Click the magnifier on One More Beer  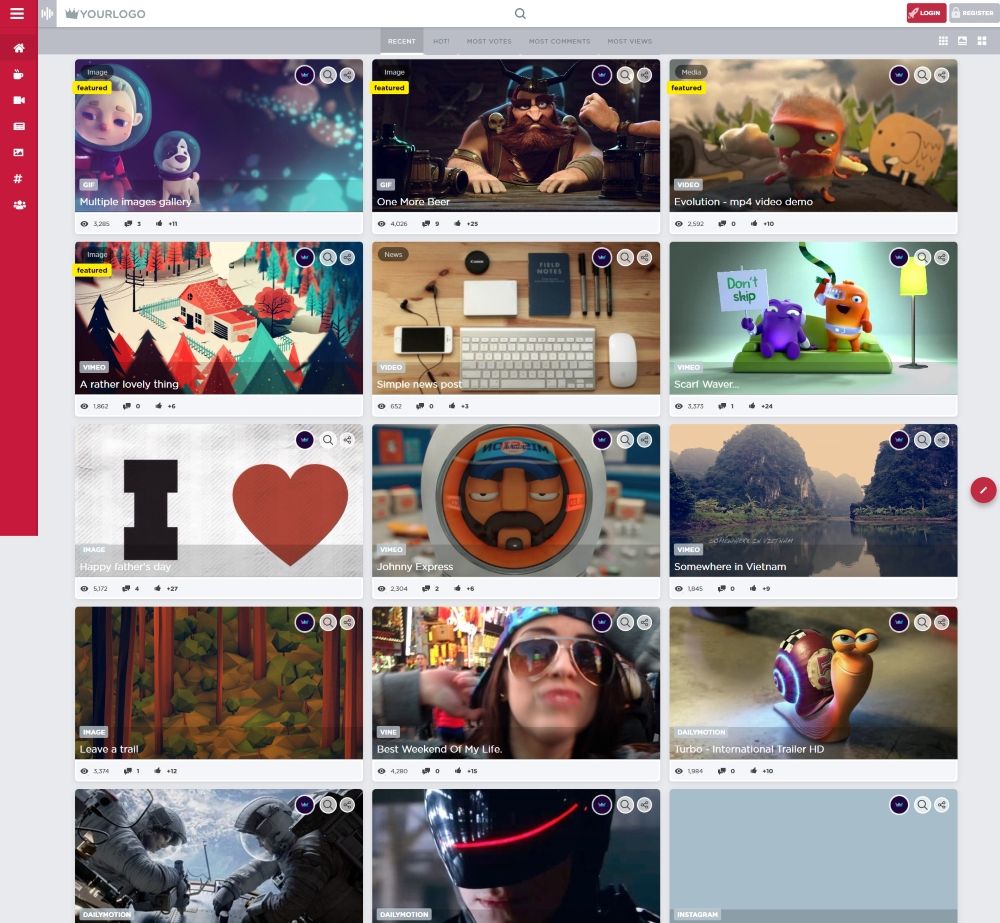click(x=625, y=75)
